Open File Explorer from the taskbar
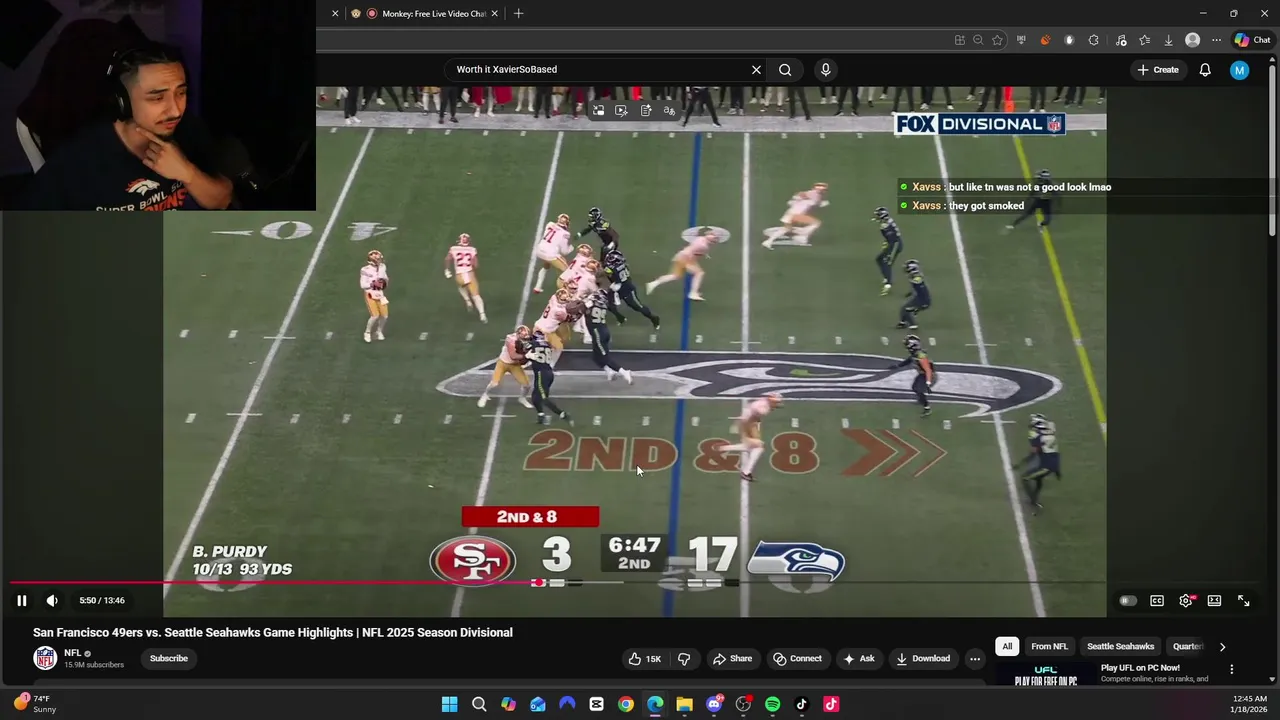 tap(684, 704)
